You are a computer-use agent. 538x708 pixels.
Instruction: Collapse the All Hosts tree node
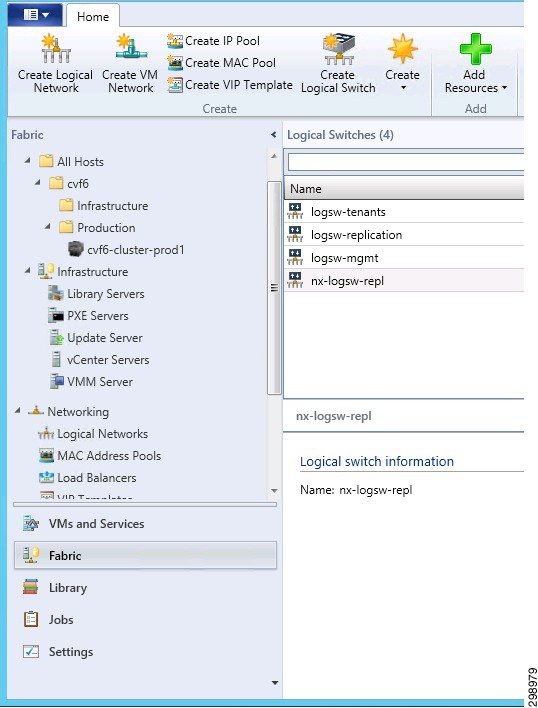[x=28, y=161]
